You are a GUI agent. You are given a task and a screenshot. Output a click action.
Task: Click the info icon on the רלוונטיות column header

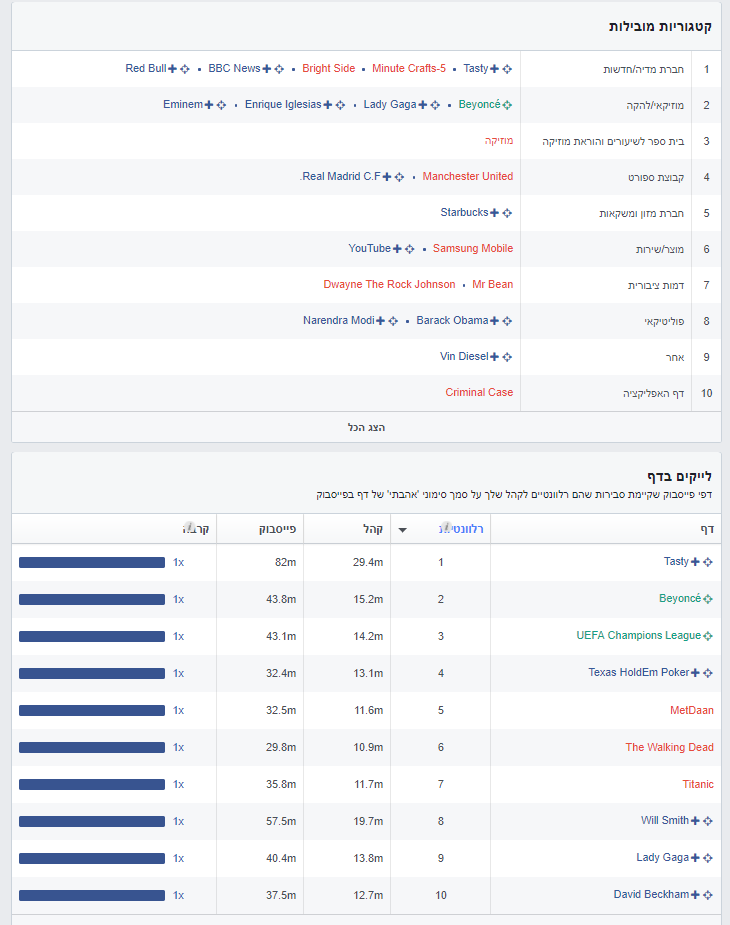[x=447, y=527]
